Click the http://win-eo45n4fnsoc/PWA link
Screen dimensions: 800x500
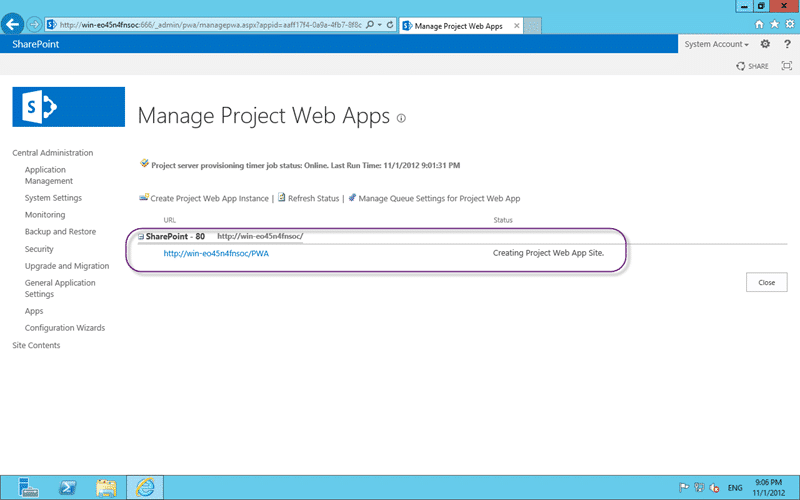click(216, 253)
